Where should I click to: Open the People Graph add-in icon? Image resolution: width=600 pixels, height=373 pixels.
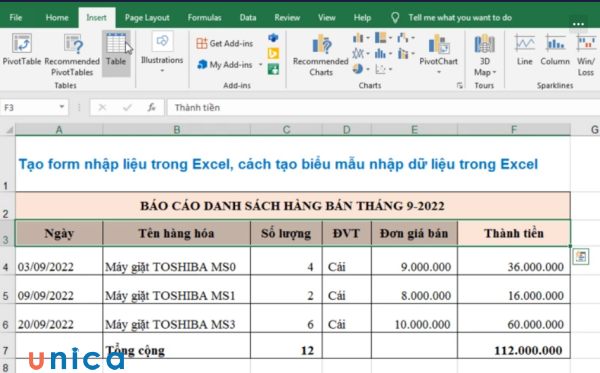click(x=273, y=70)
